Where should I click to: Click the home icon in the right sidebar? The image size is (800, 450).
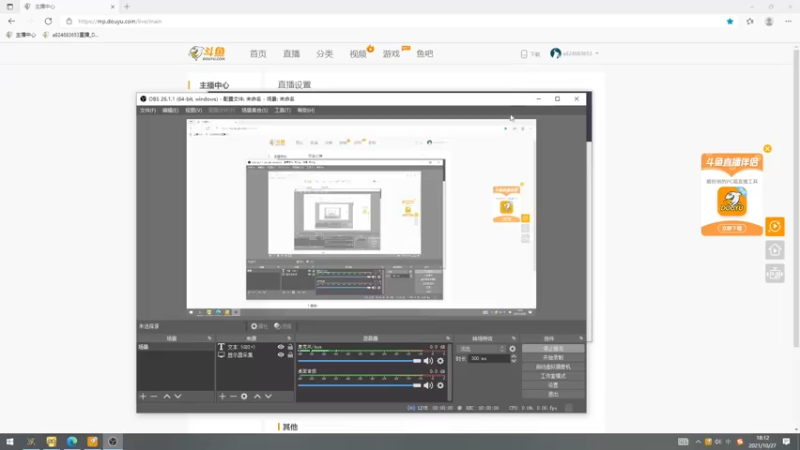(x=774, y=250)
